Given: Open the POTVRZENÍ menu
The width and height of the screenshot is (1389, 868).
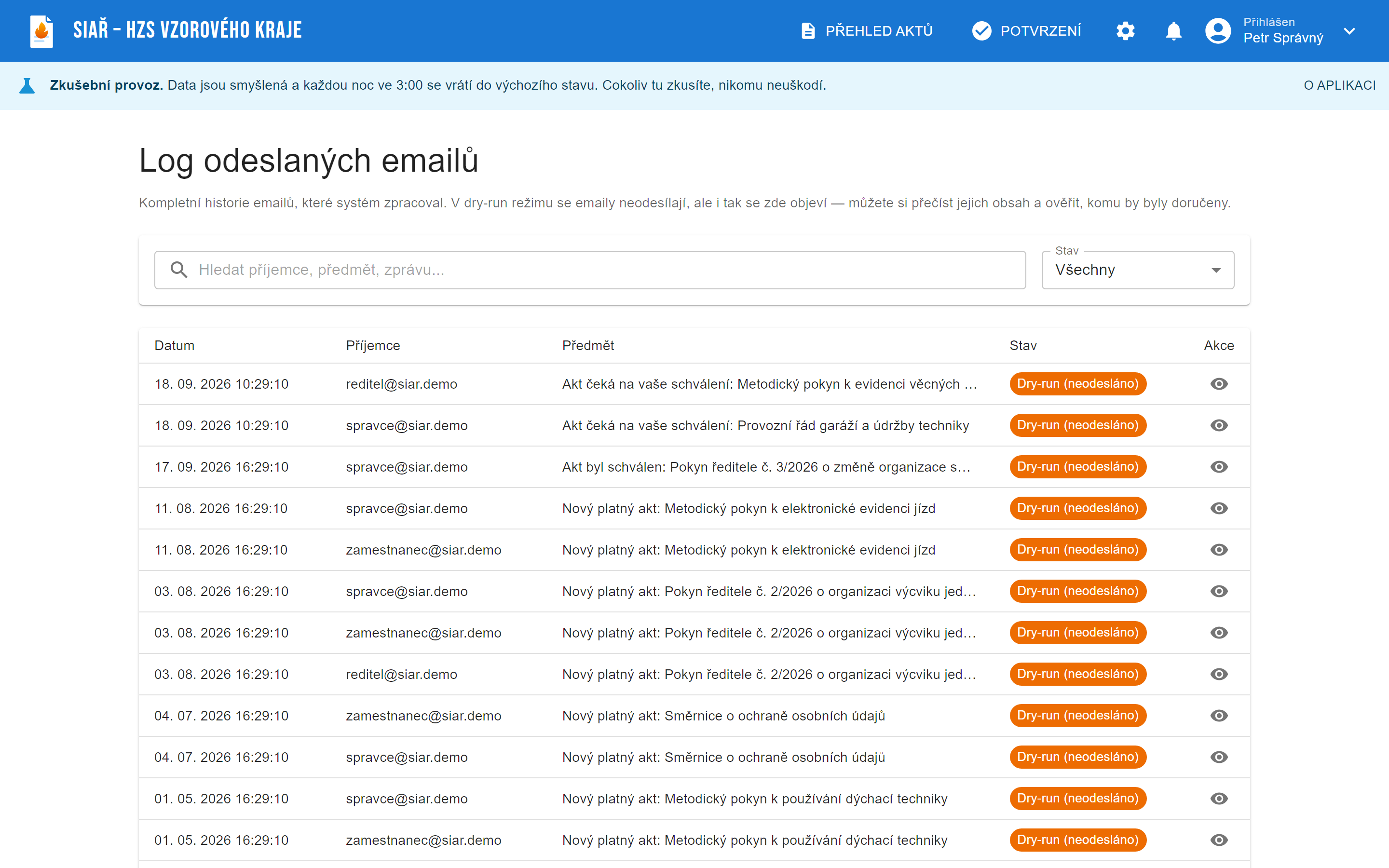Looking at the screenshot, I should click(x=1027, y=31).
